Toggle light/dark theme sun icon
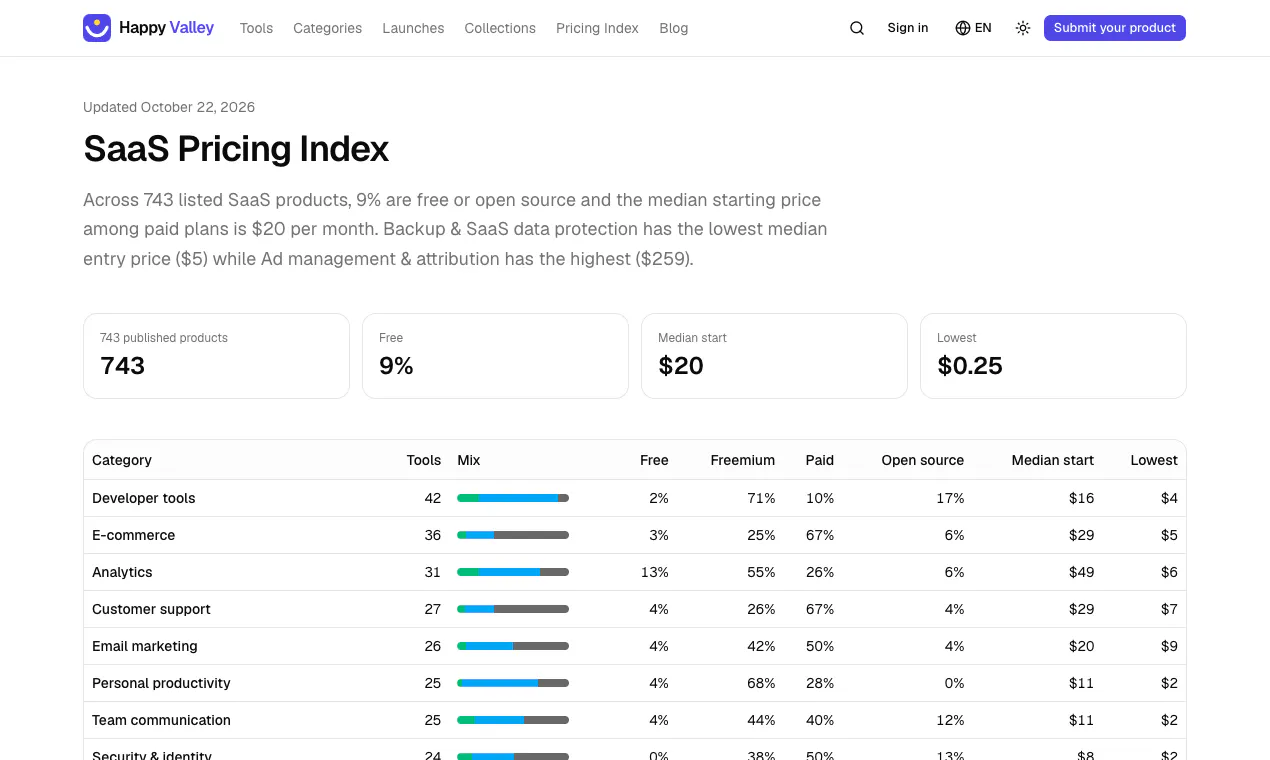Viewport: 1270px width, 760px height. pos(1023,28)
